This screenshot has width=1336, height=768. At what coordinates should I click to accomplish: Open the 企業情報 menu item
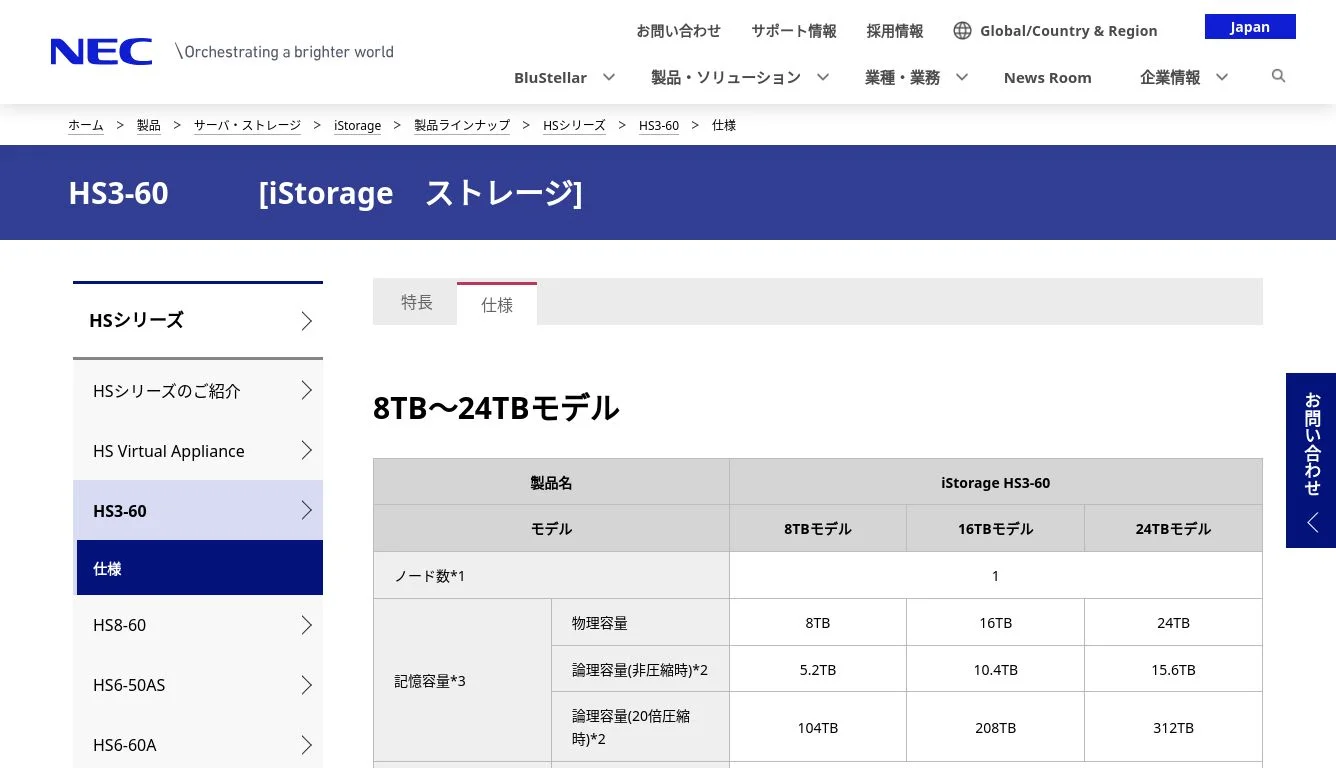click(x=1170, y=77)
